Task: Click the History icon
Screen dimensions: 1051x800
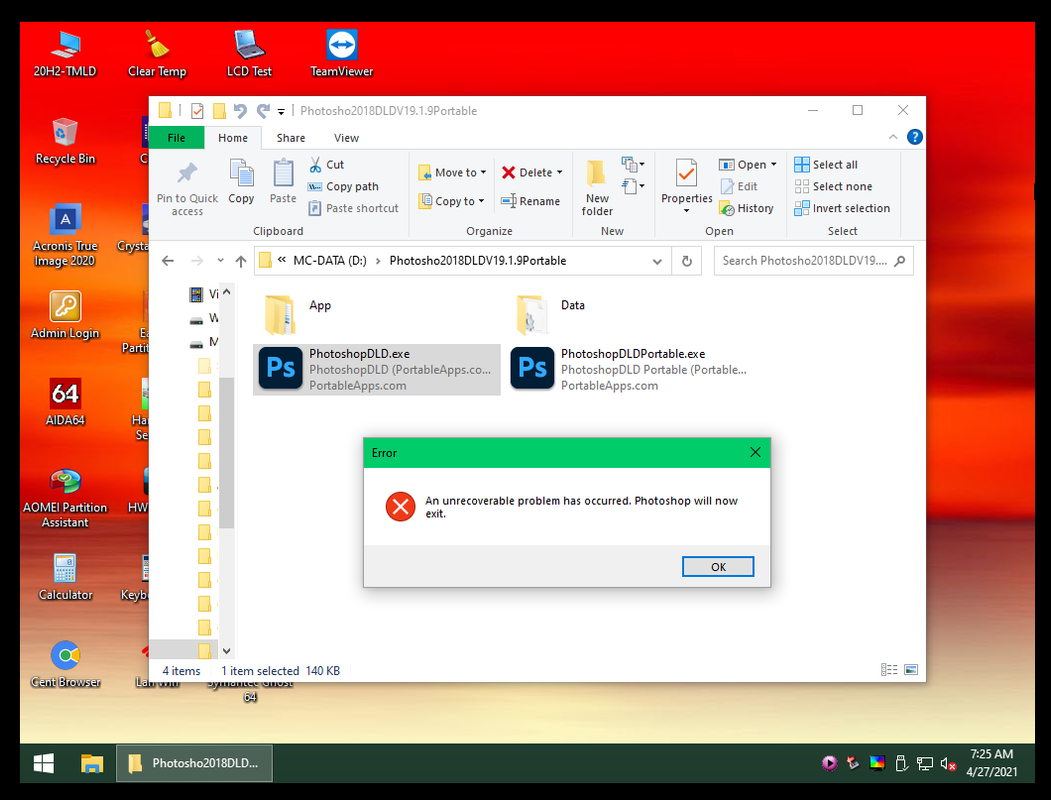Action: coord(727,208)
